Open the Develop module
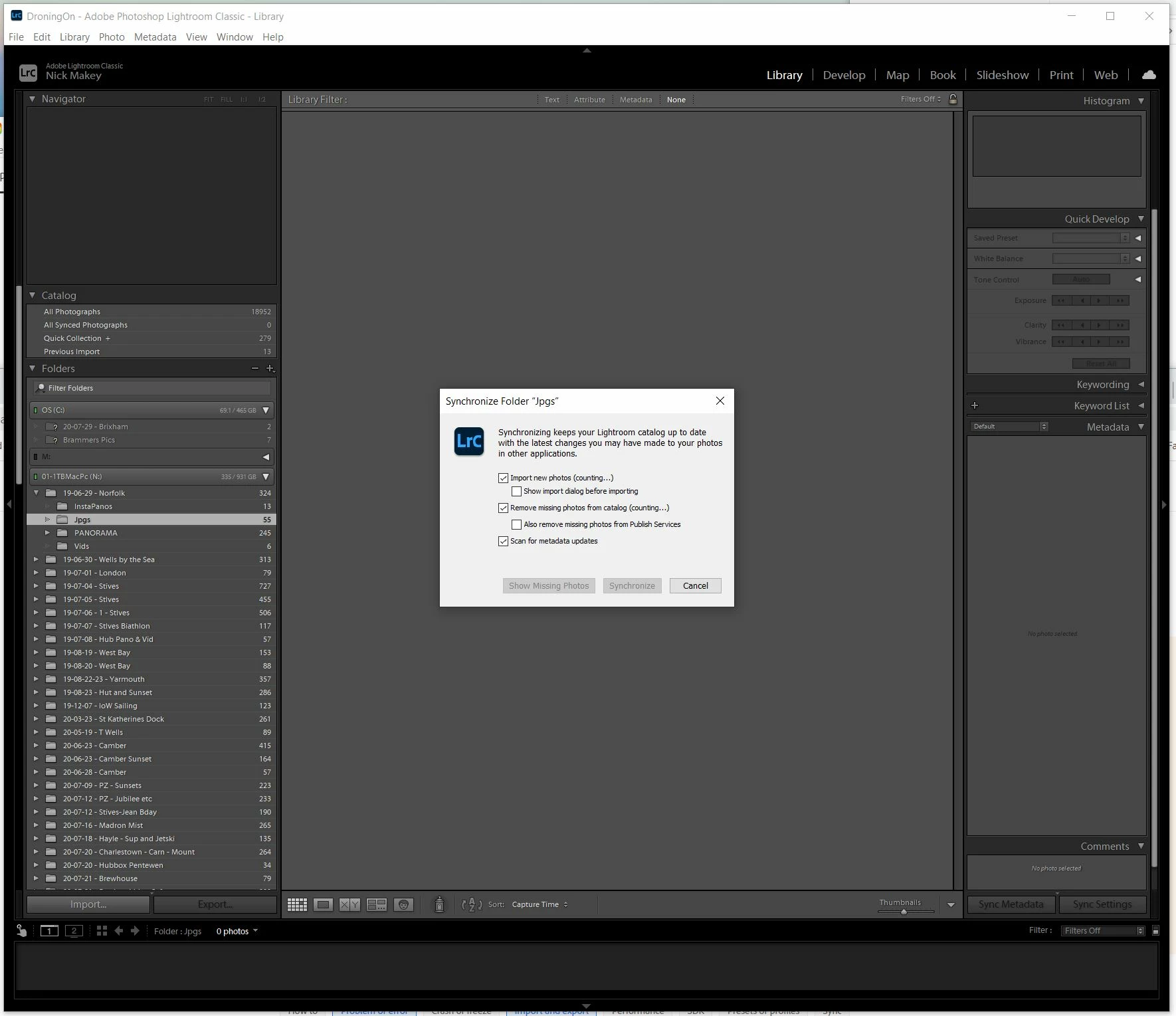Image resolution: width=1176 pixels, height=1016 pixels. 844,75
